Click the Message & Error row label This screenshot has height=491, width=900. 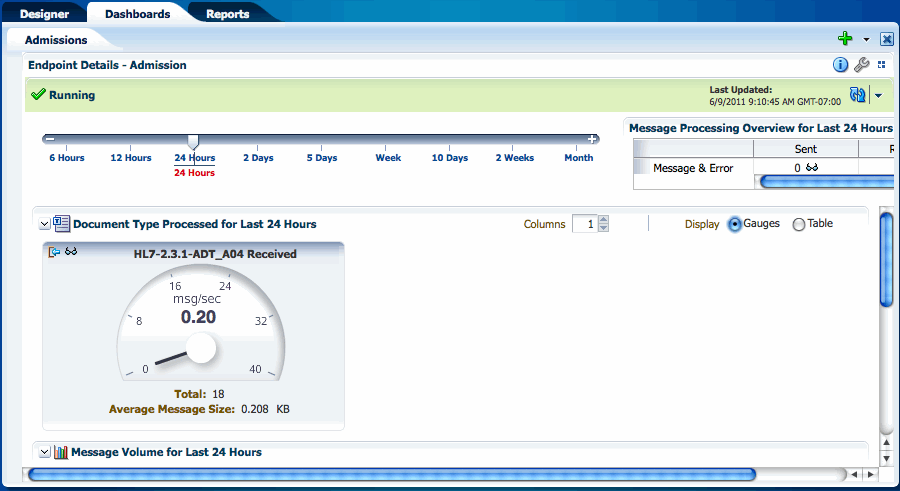693,168
